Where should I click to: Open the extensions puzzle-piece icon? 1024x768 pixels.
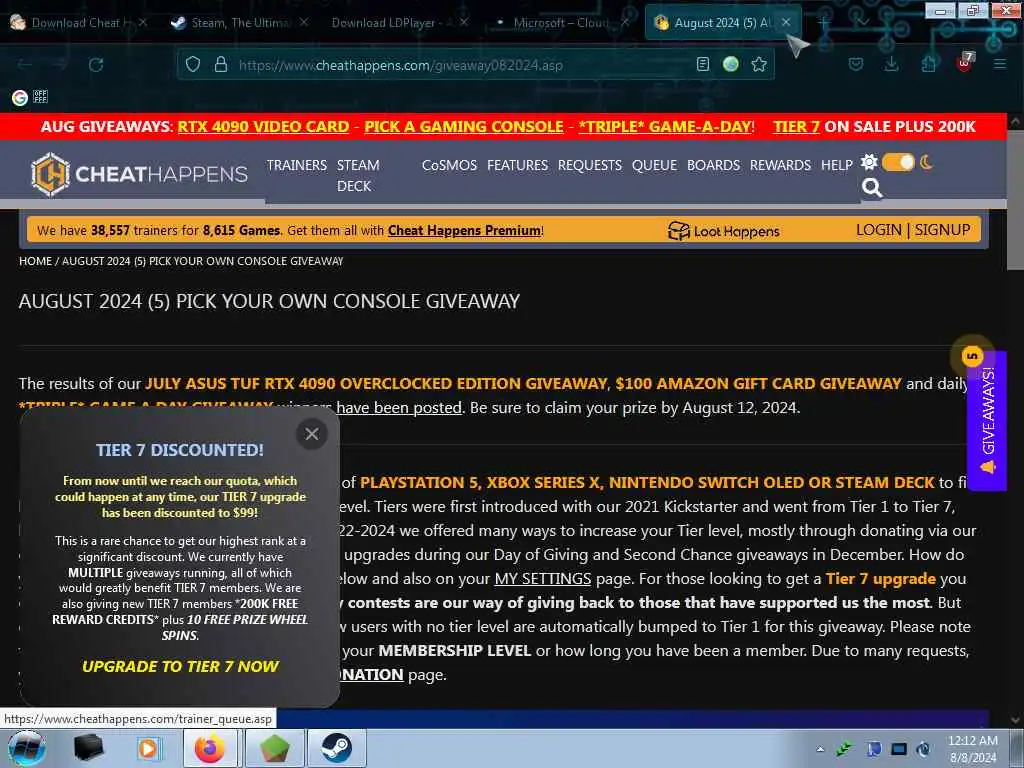click(x=928, y=64)
